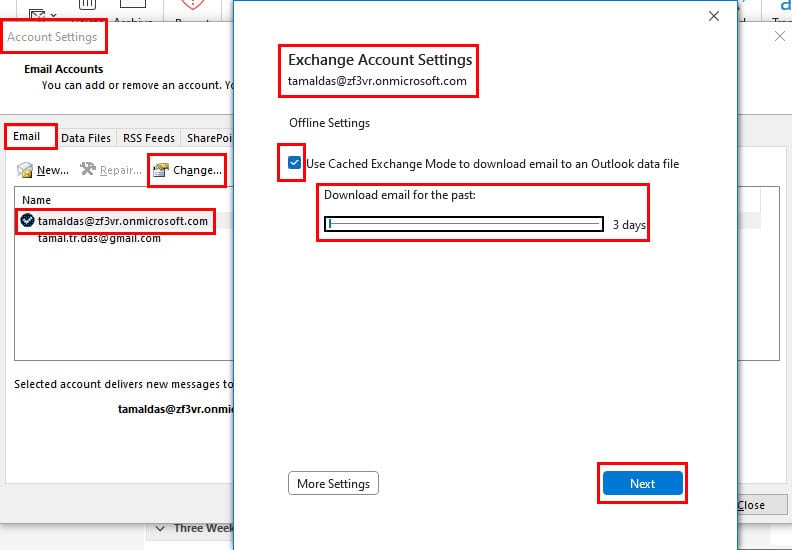
Task: Click the email address under Exchange title
Action: pos(377,81)
